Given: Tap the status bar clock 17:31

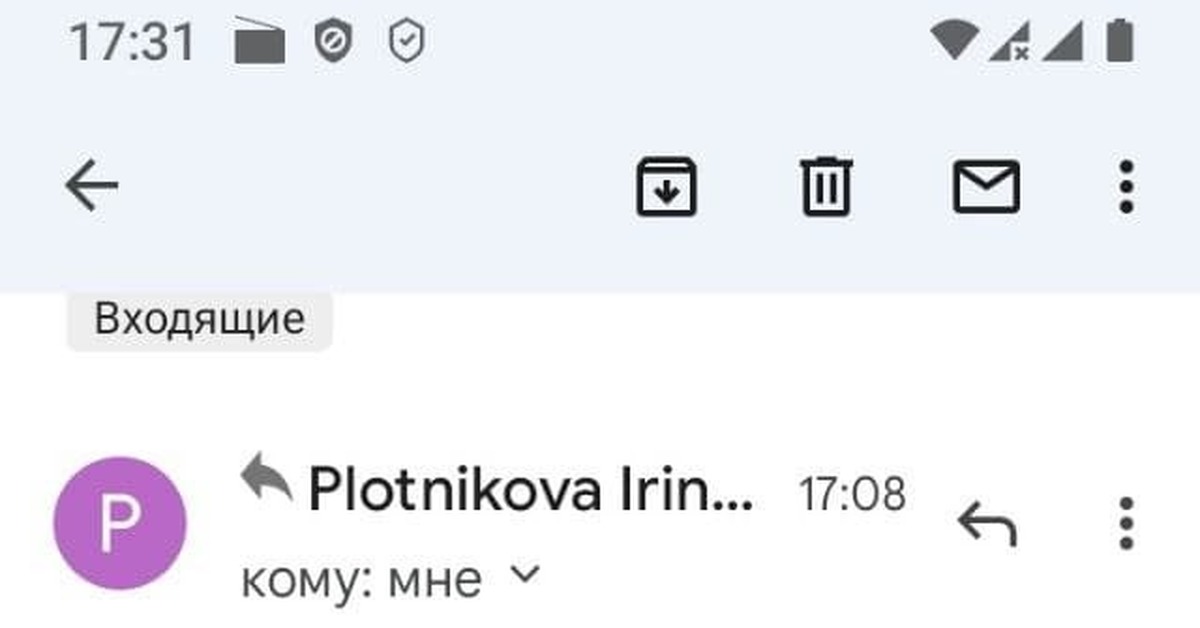Looking at the screenshot, I should click(132, 43).
